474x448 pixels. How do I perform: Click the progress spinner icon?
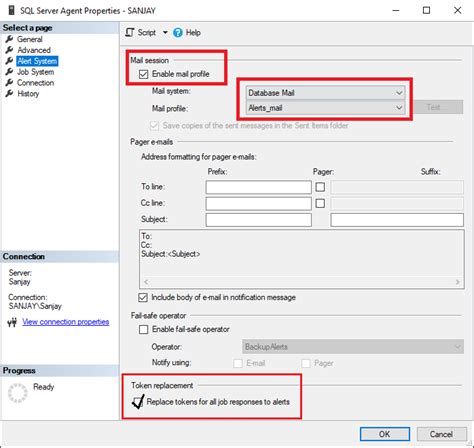click(x=17, y=393)
